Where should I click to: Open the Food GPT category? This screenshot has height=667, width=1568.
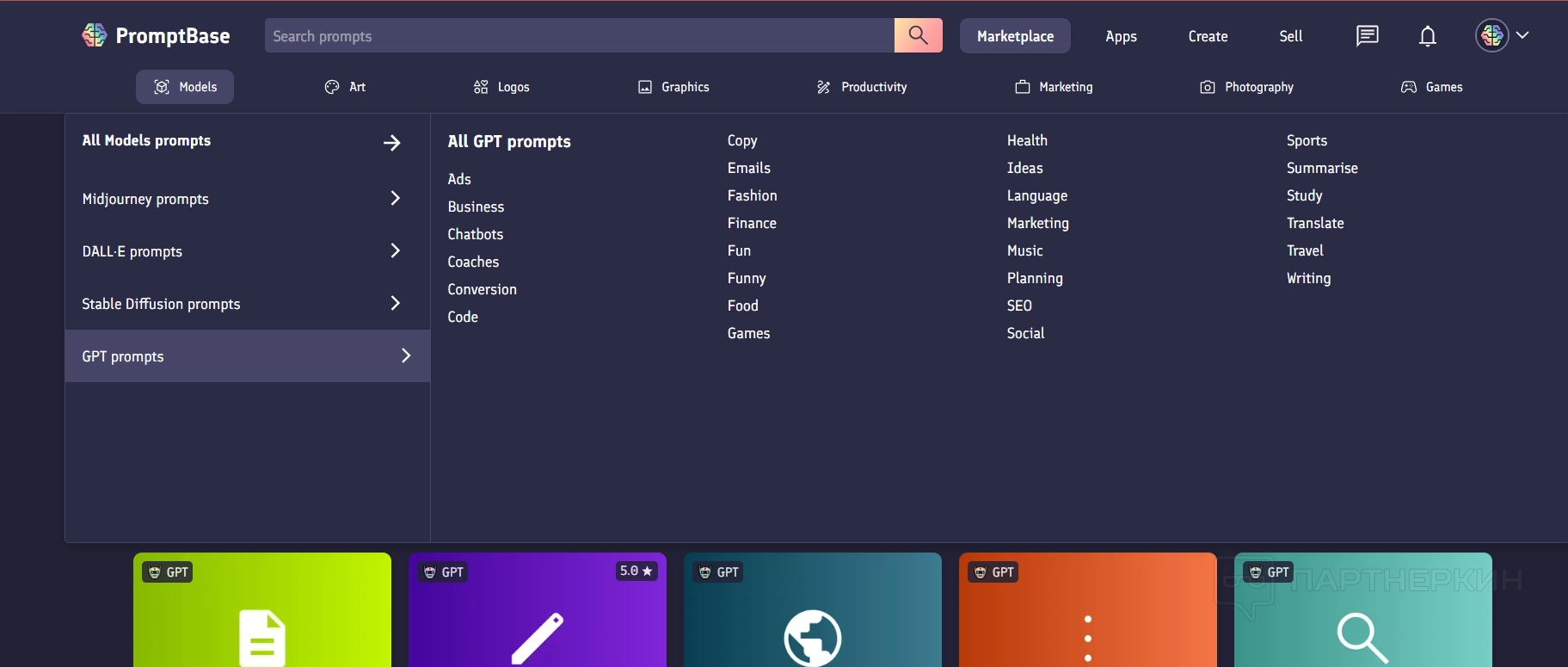click(x=743, y=306)
